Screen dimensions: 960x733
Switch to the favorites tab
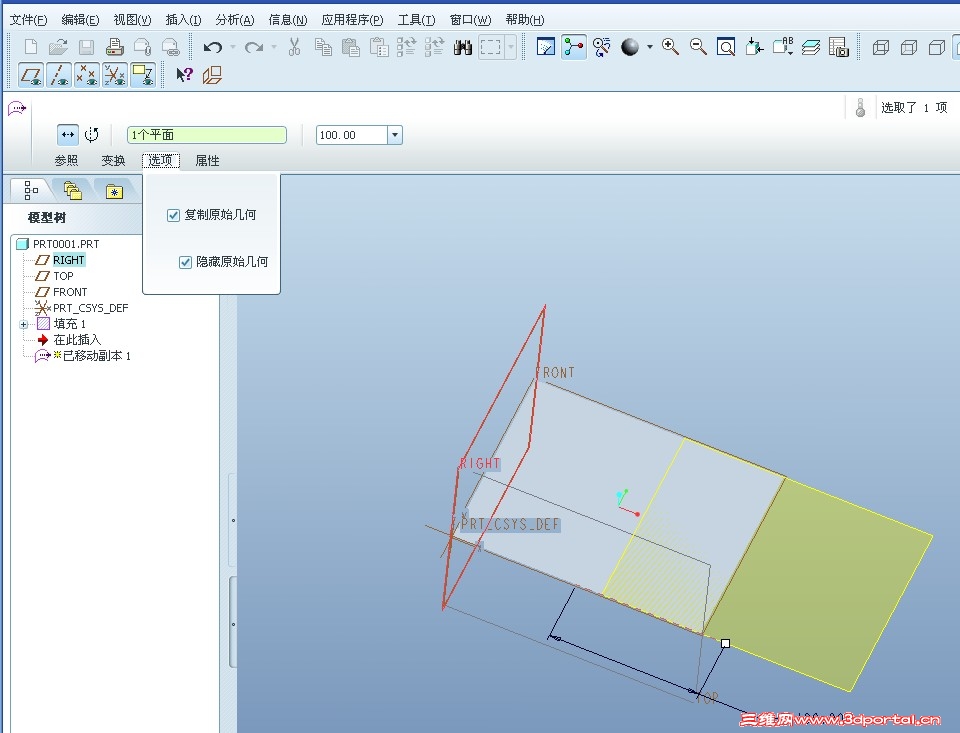(x=114, y=192)
